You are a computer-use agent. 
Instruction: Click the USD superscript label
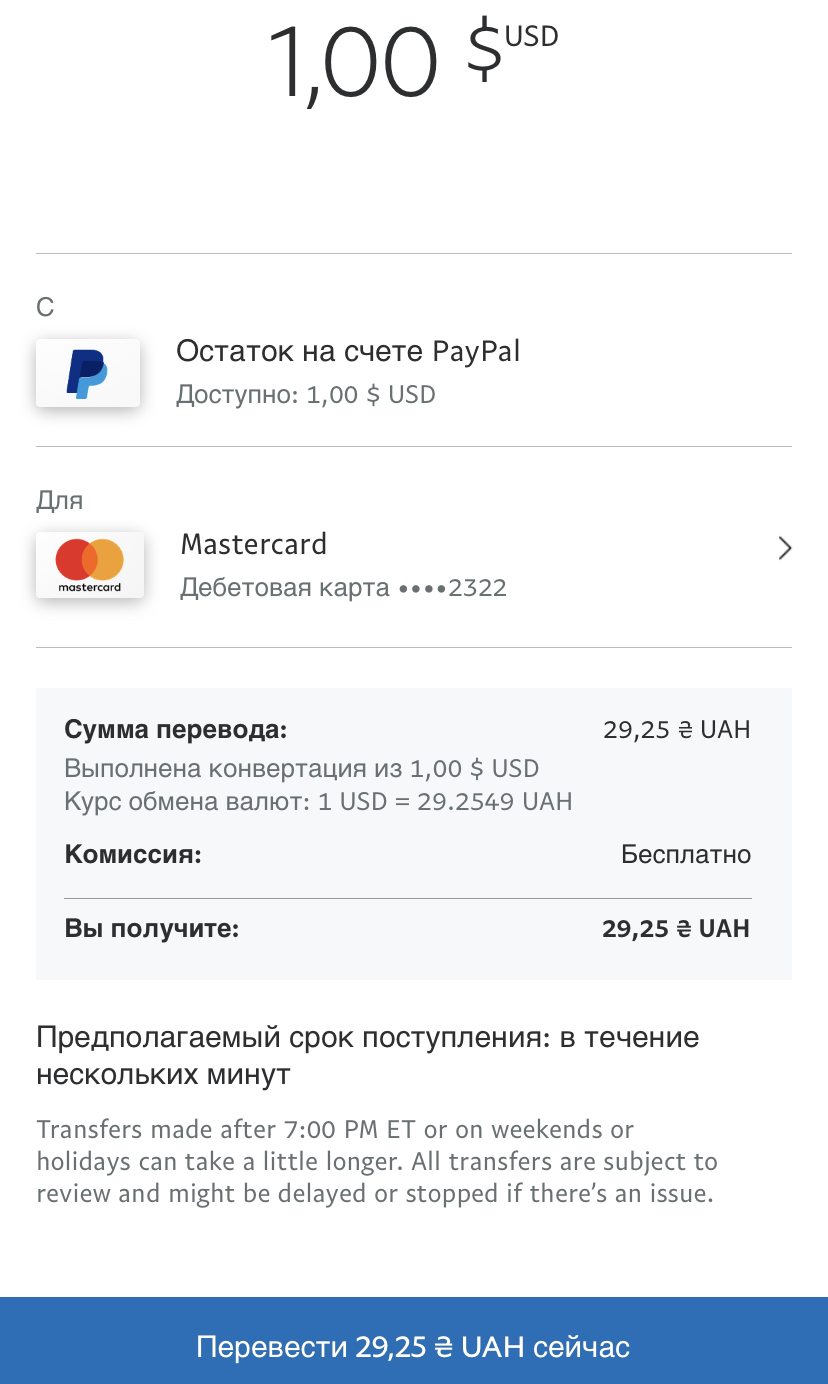531,37
